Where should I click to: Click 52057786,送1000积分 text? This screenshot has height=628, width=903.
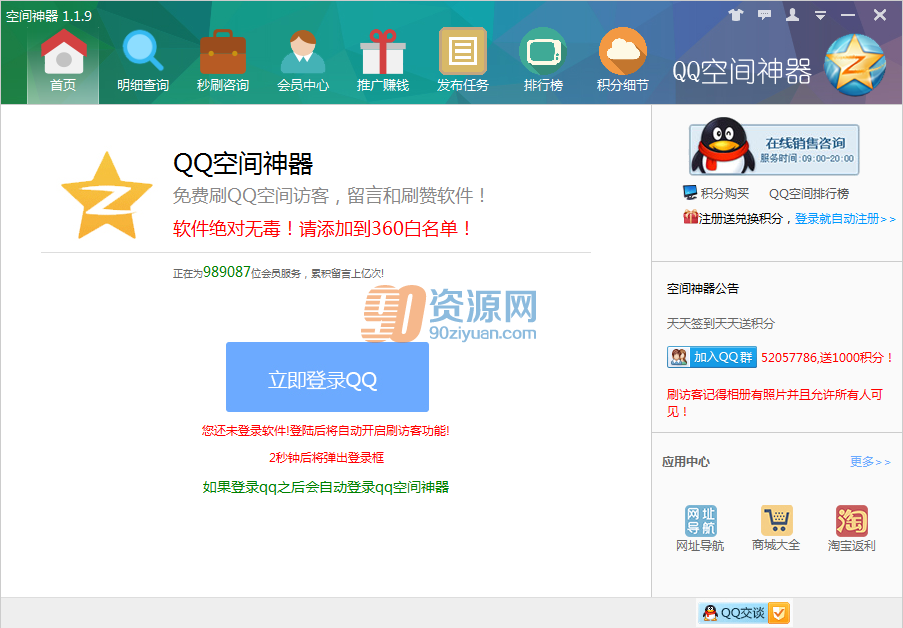point(827,358)
